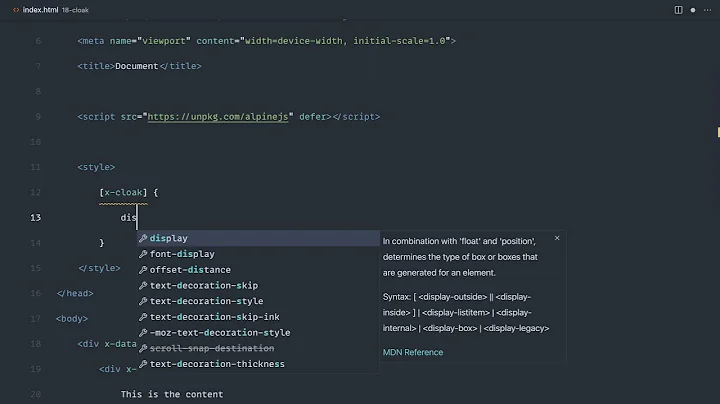Click unsaved changes dot indicator
This screenshot has width=720, height=404.
tap(692, 10)
